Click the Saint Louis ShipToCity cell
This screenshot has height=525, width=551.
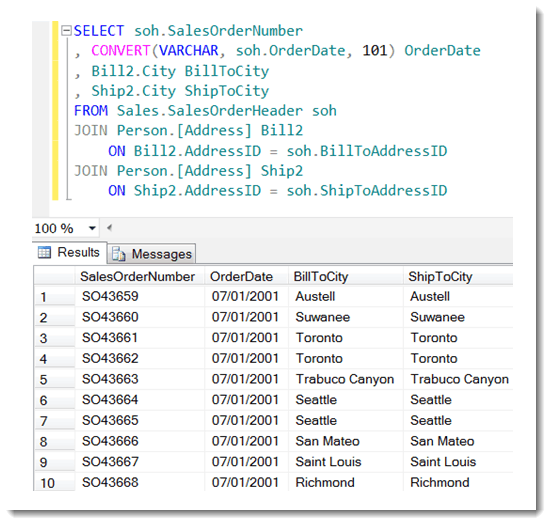[458, 462]
